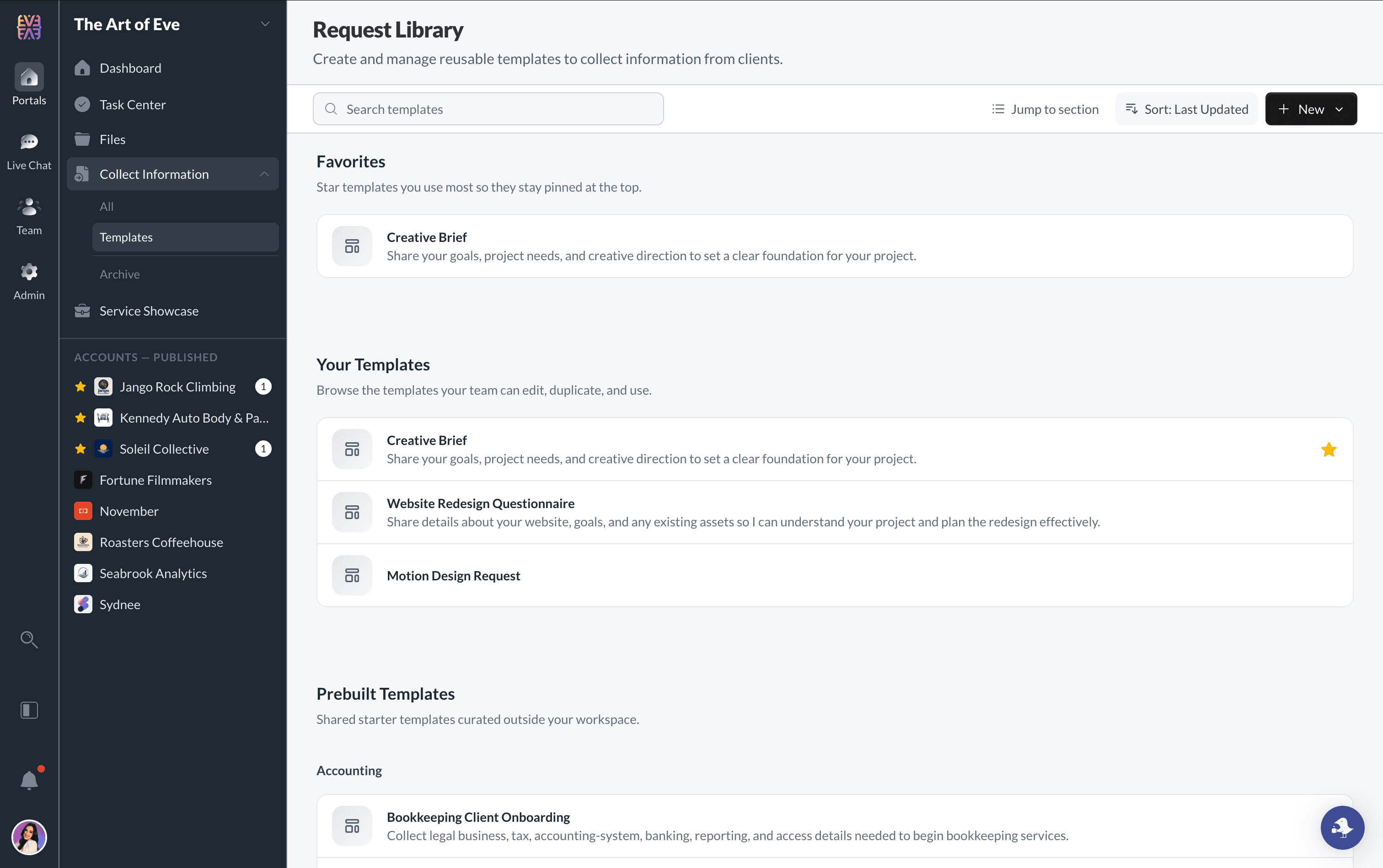Open the Roasters Coffeehouse account

[x=173, y=542]
